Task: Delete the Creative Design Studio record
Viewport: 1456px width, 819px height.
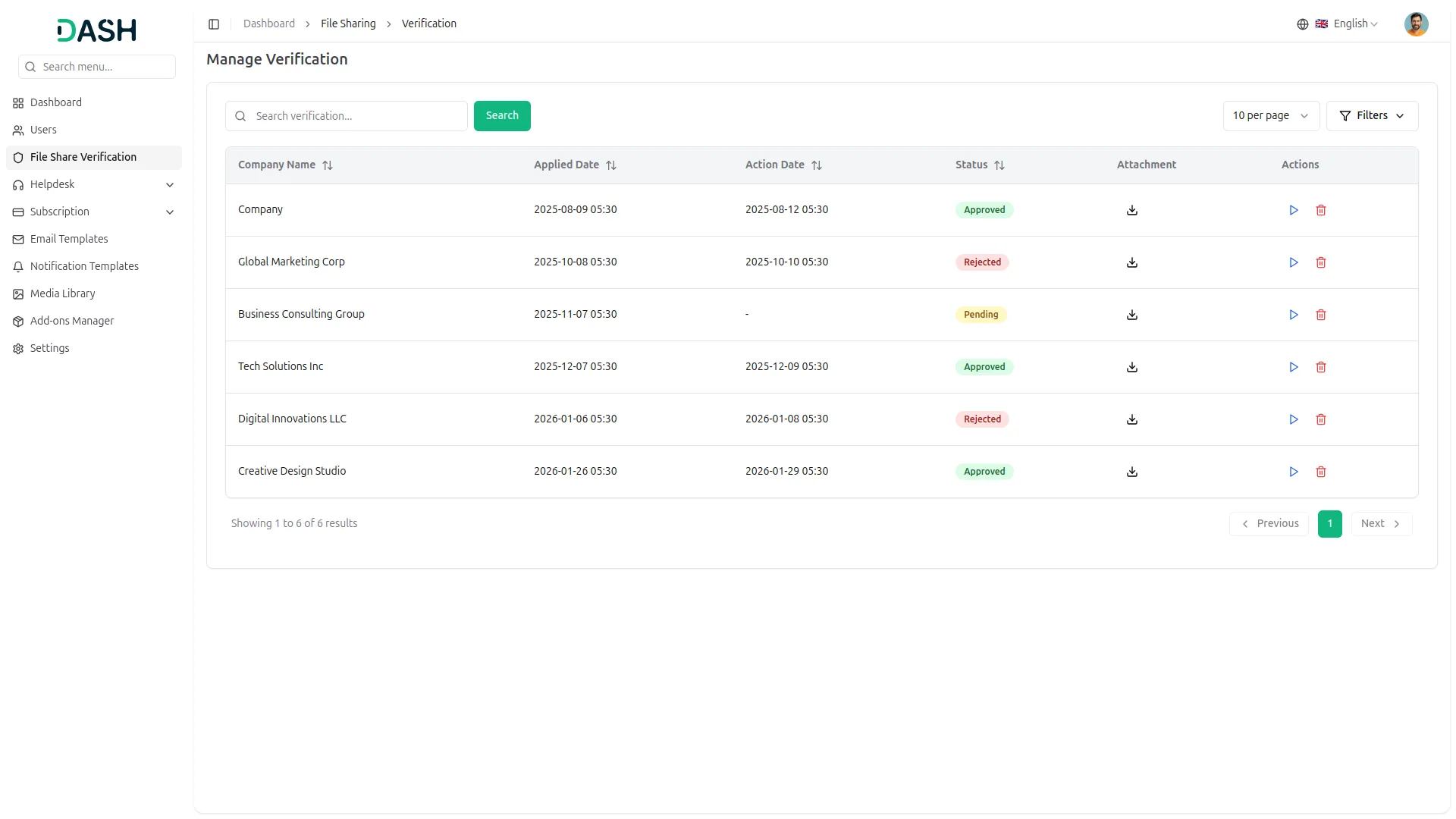Action: [x=1321, y=471]
